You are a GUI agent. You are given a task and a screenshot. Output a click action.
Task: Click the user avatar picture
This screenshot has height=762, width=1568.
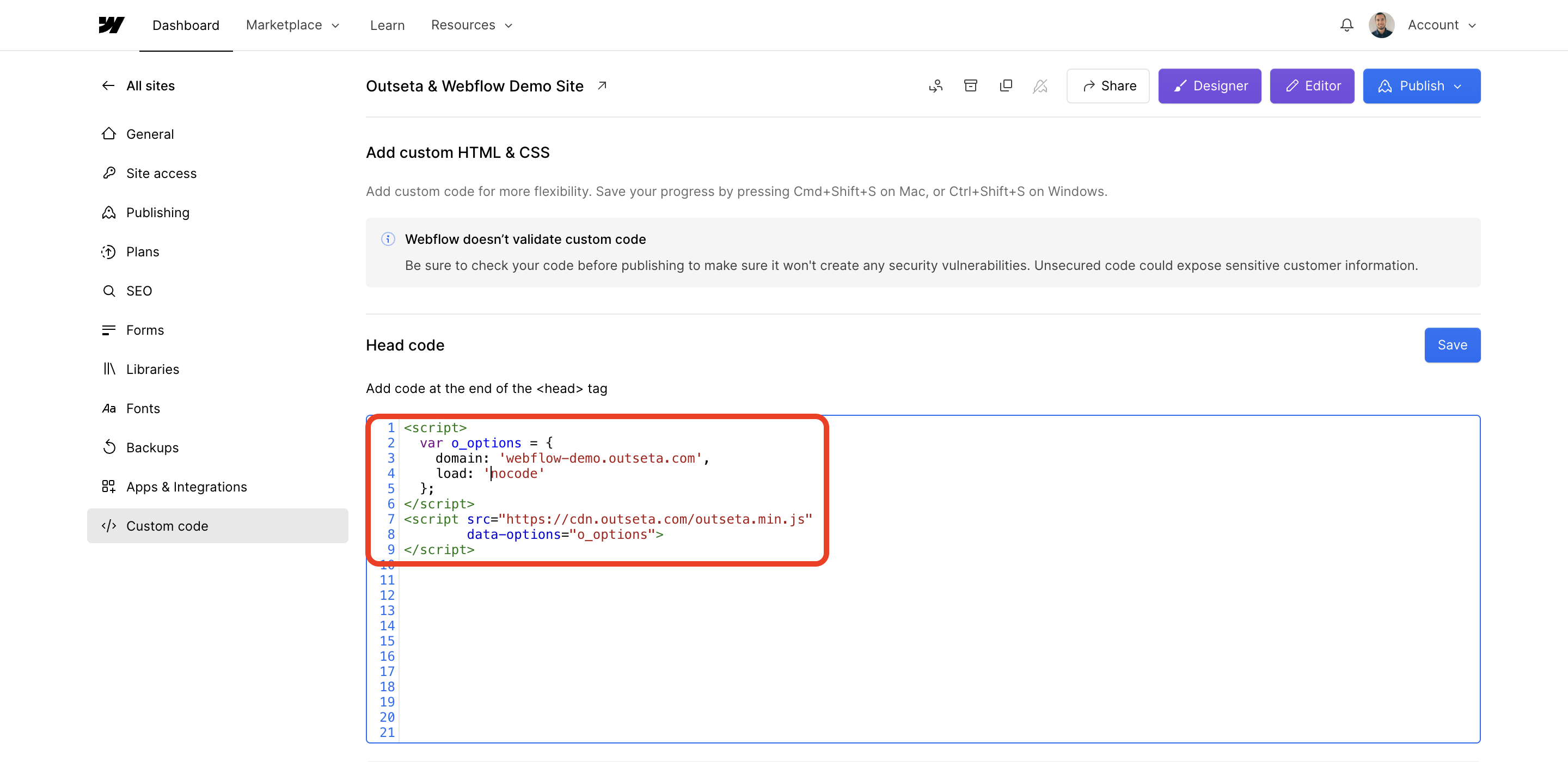[1381, 25]
